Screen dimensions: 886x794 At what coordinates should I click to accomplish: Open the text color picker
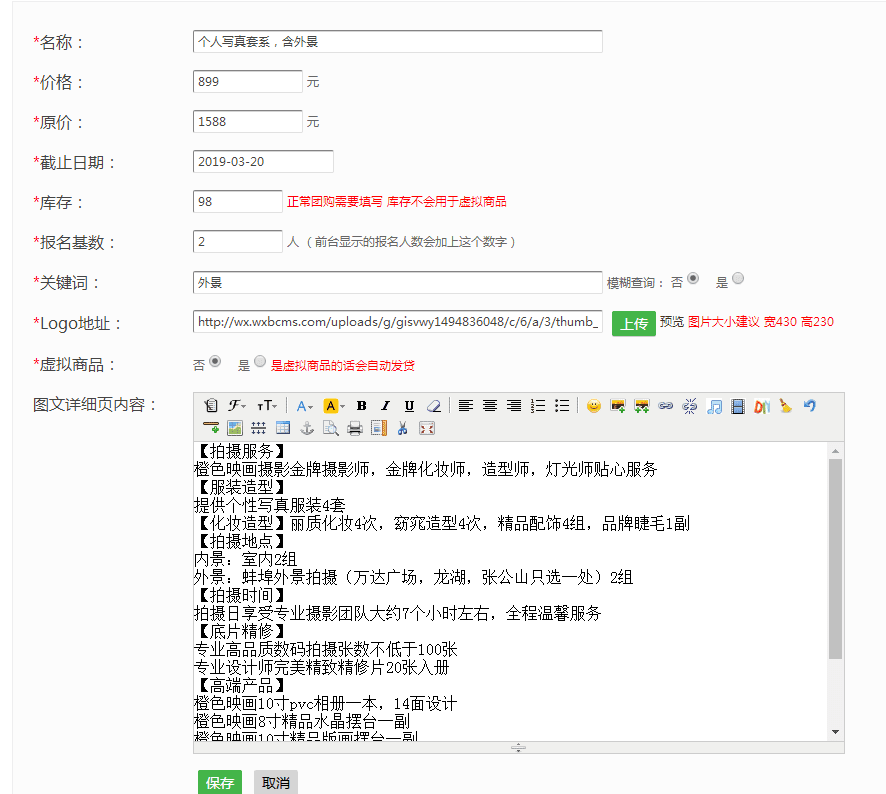point(304,406)
